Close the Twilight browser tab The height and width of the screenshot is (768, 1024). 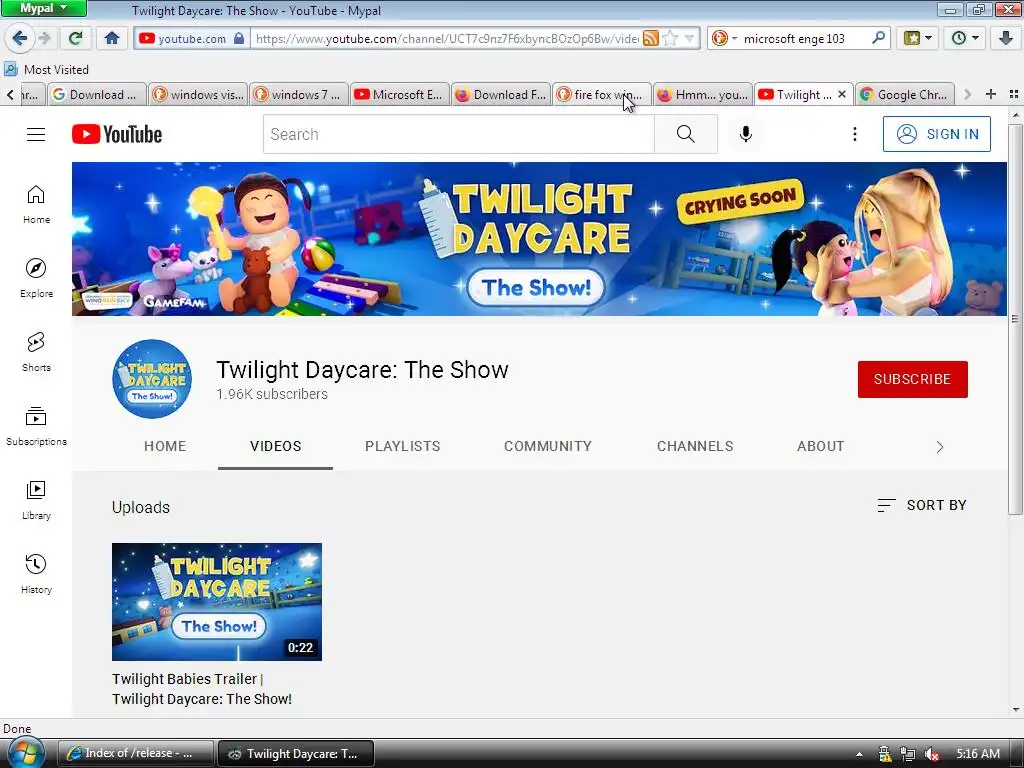(842, 95)
